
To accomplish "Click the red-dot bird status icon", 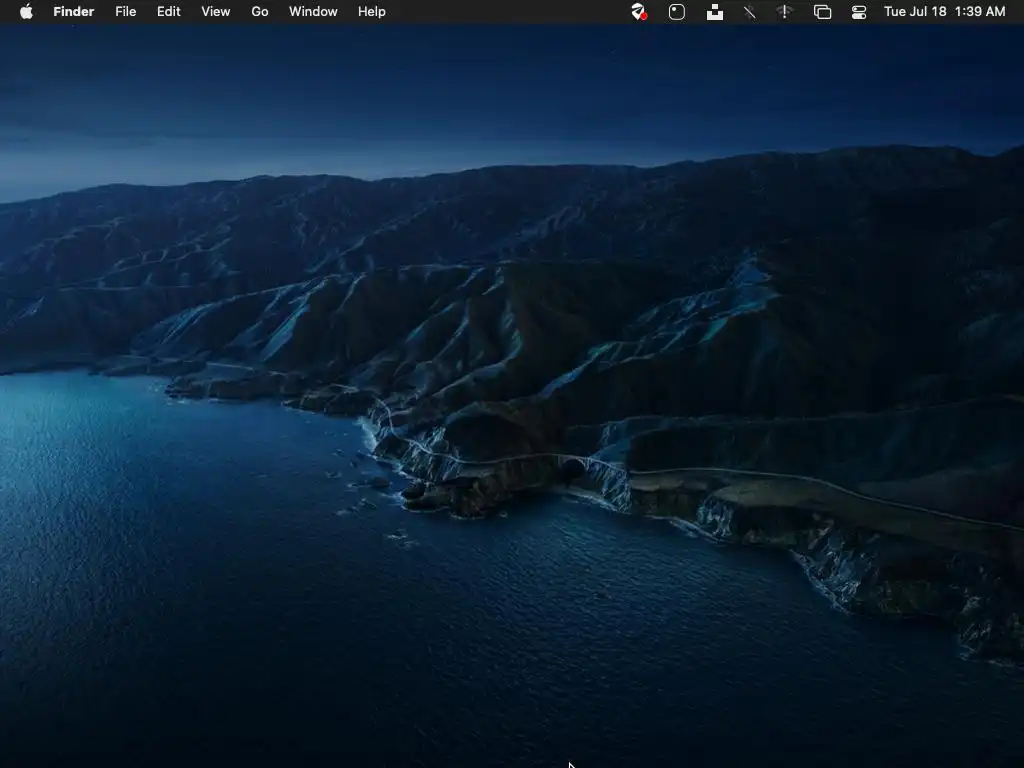I will click(x=639, y=12).
